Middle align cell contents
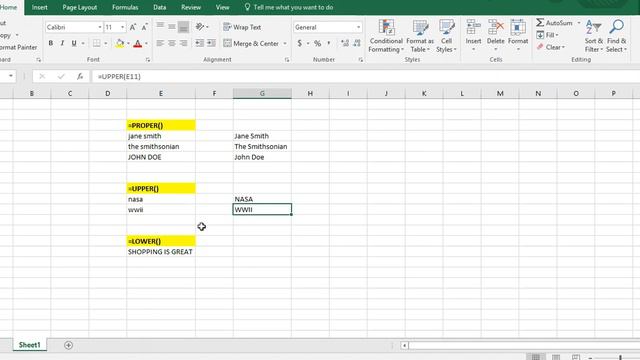Image resolution: width=640 pixels, height=360 pixels. coord(172,27)
